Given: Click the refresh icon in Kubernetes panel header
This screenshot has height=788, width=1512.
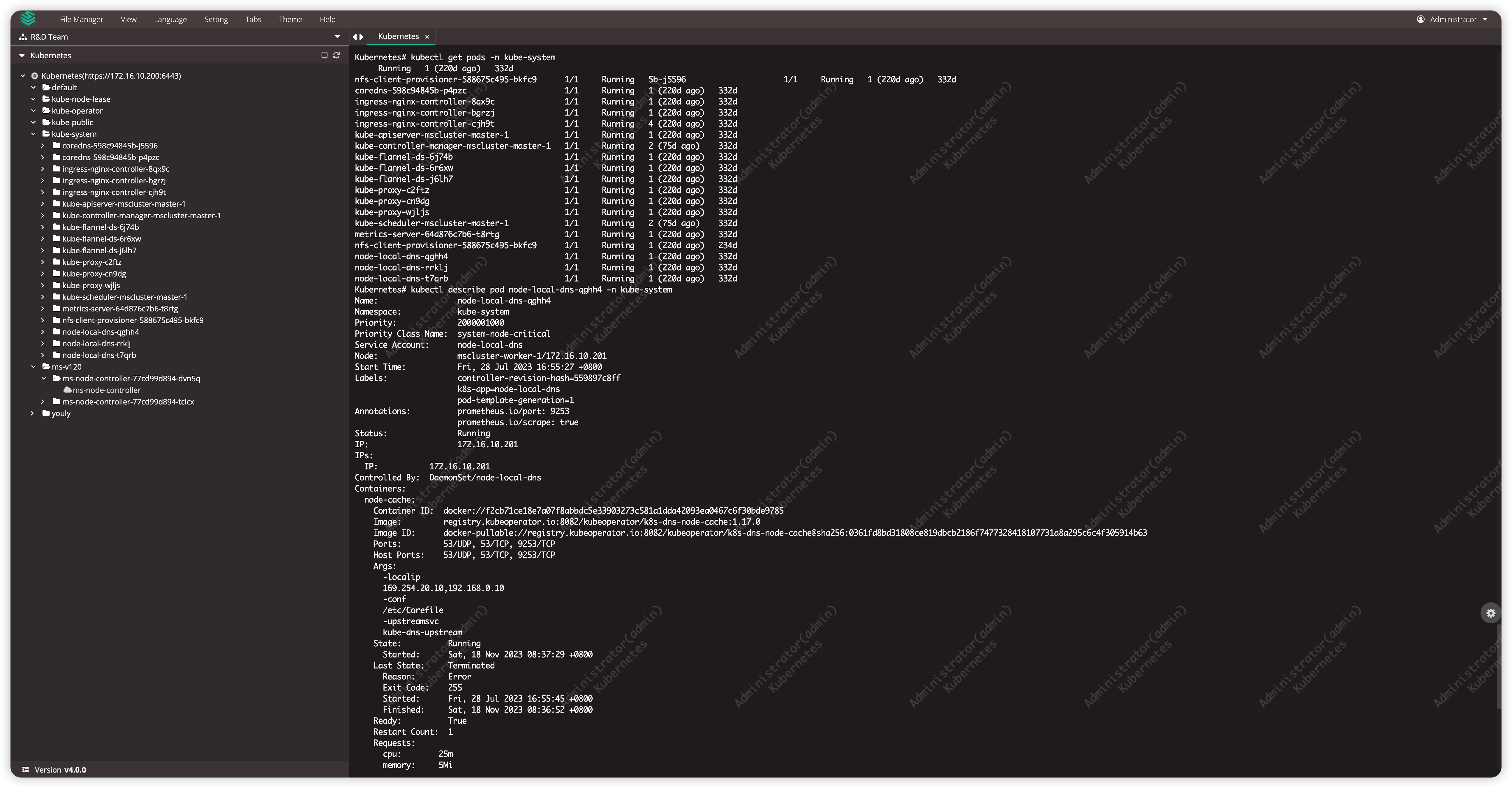Looking at the screenshot, I should coord(336,55).
